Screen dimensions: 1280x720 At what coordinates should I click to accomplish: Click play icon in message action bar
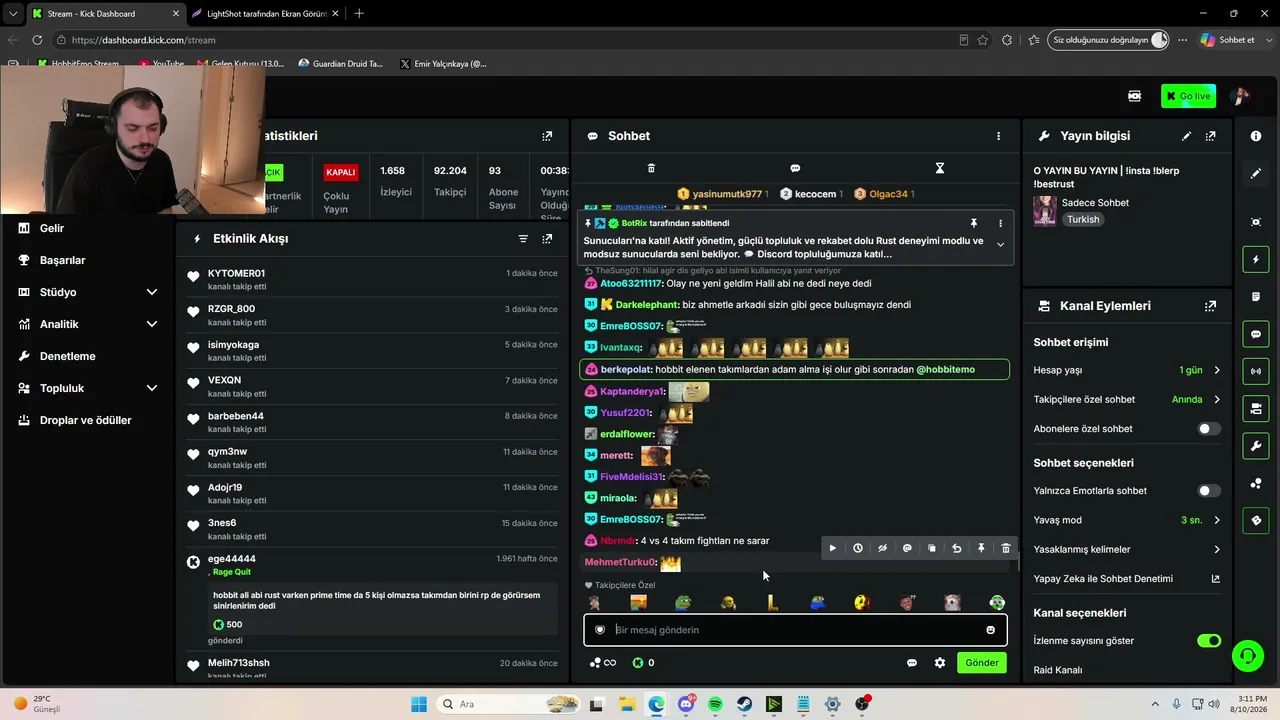[832, 548]
